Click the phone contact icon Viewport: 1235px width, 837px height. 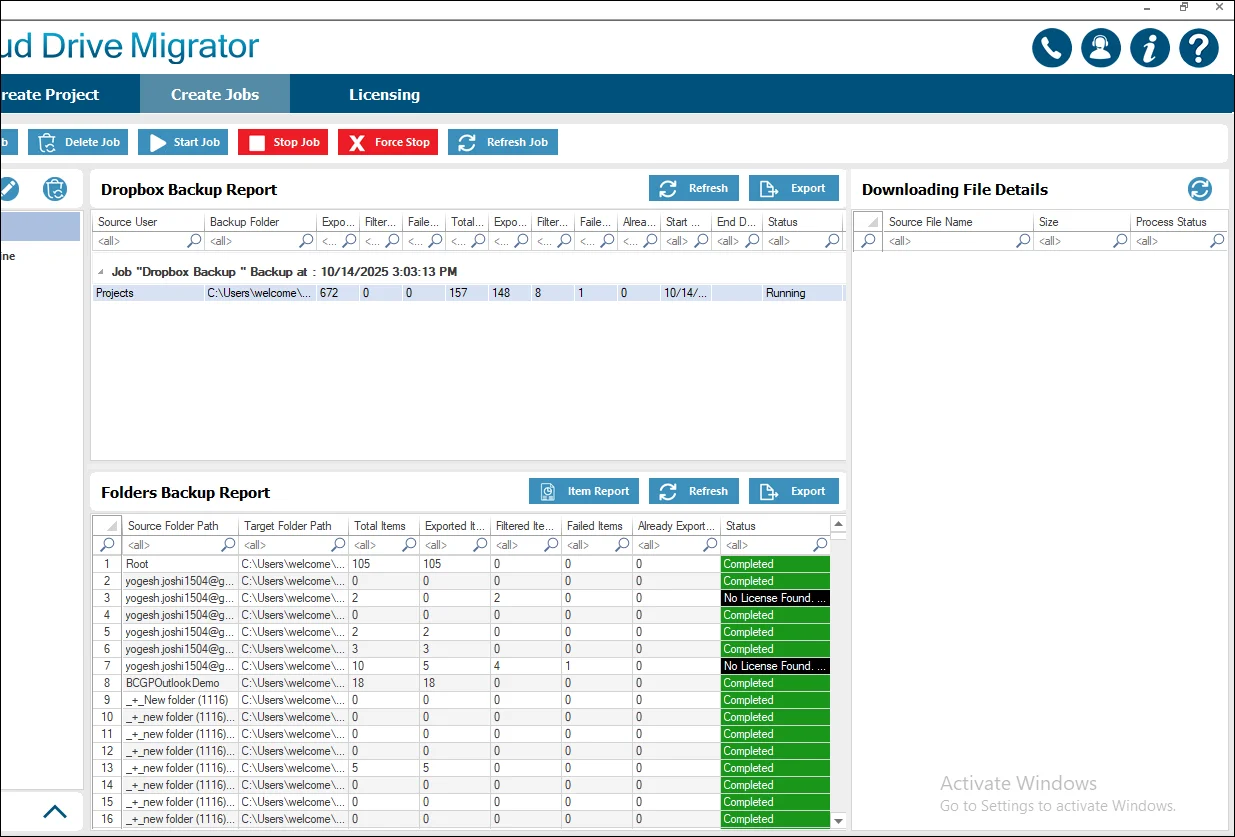pos(1052,48)
